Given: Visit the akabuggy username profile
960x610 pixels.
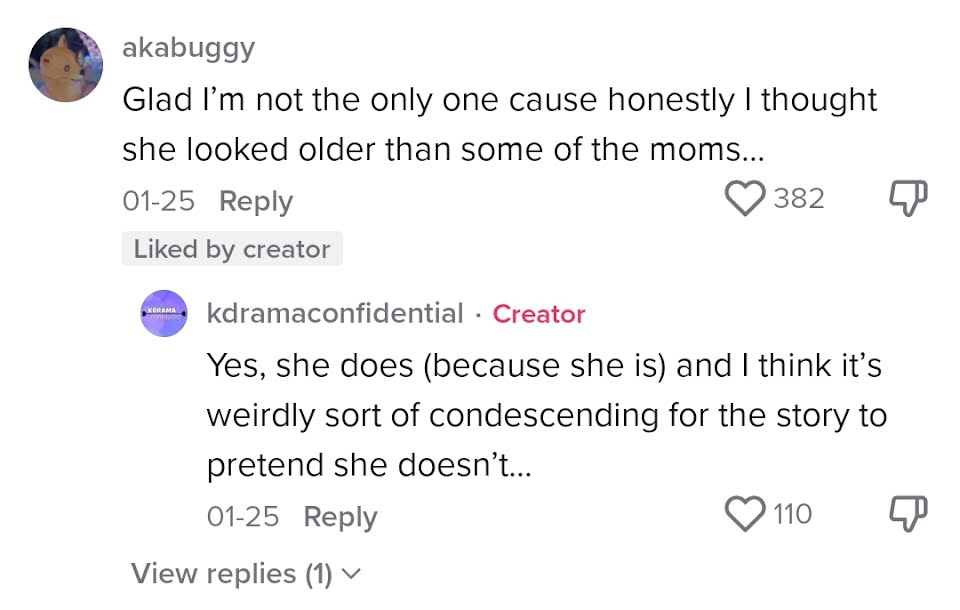Looking at the screenshot, I should (x=188, y=48).
